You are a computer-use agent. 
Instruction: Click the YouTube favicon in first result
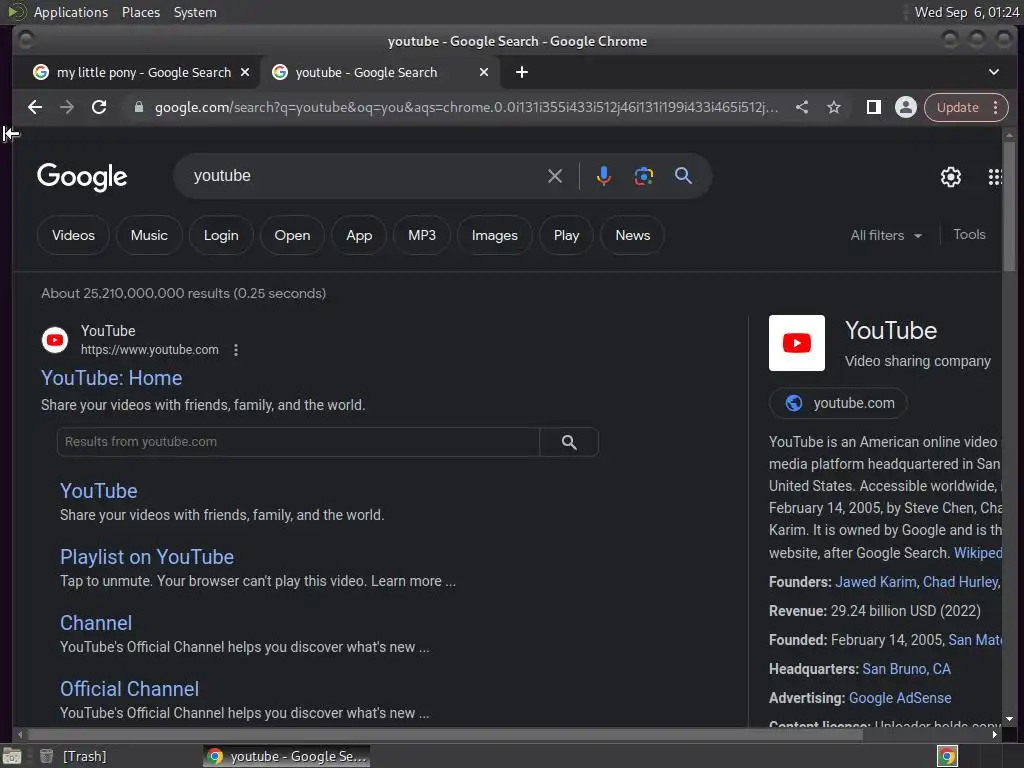coord(55,340)
